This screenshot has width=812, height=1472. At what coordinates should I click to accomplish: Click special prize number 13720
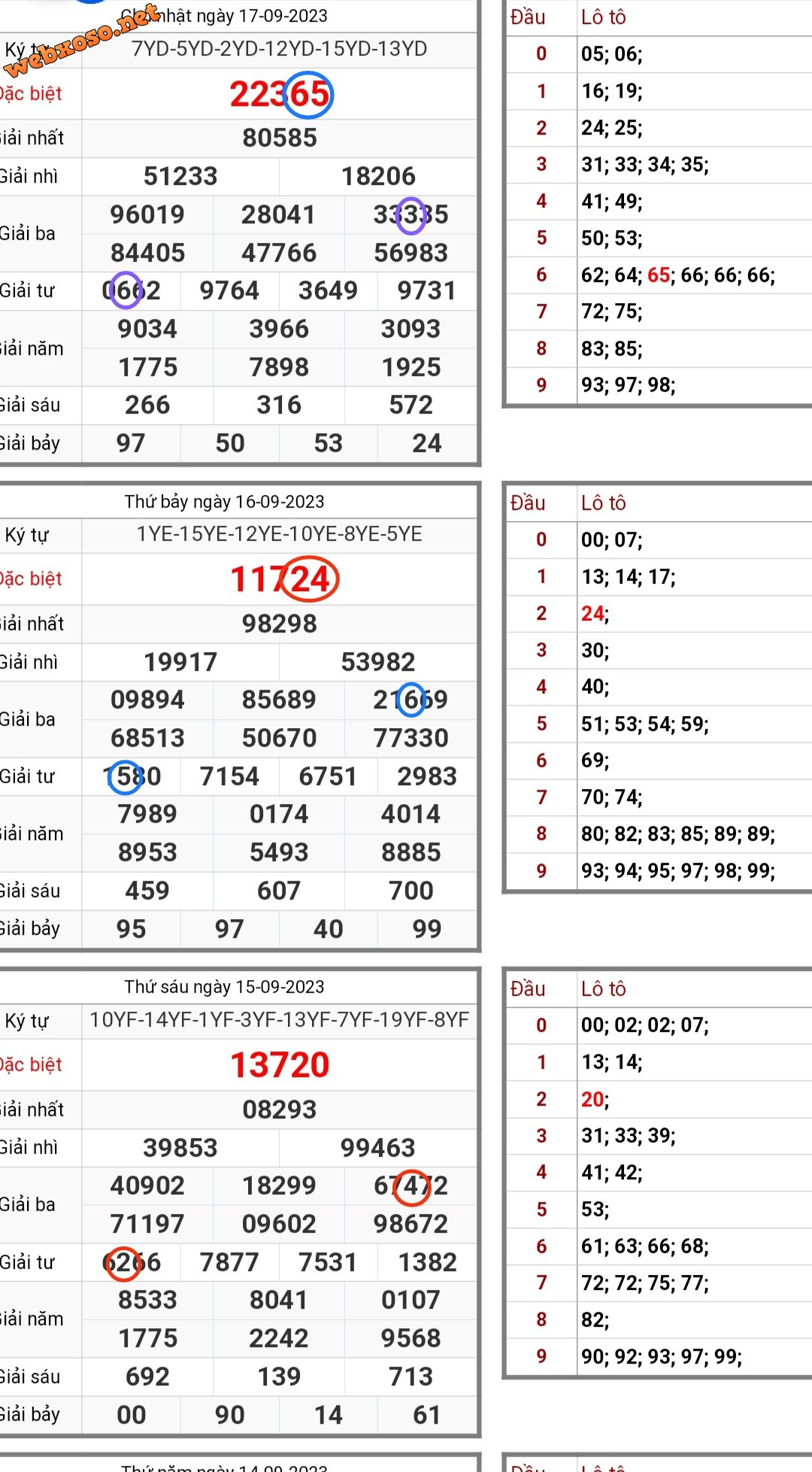click(280, 1065)
